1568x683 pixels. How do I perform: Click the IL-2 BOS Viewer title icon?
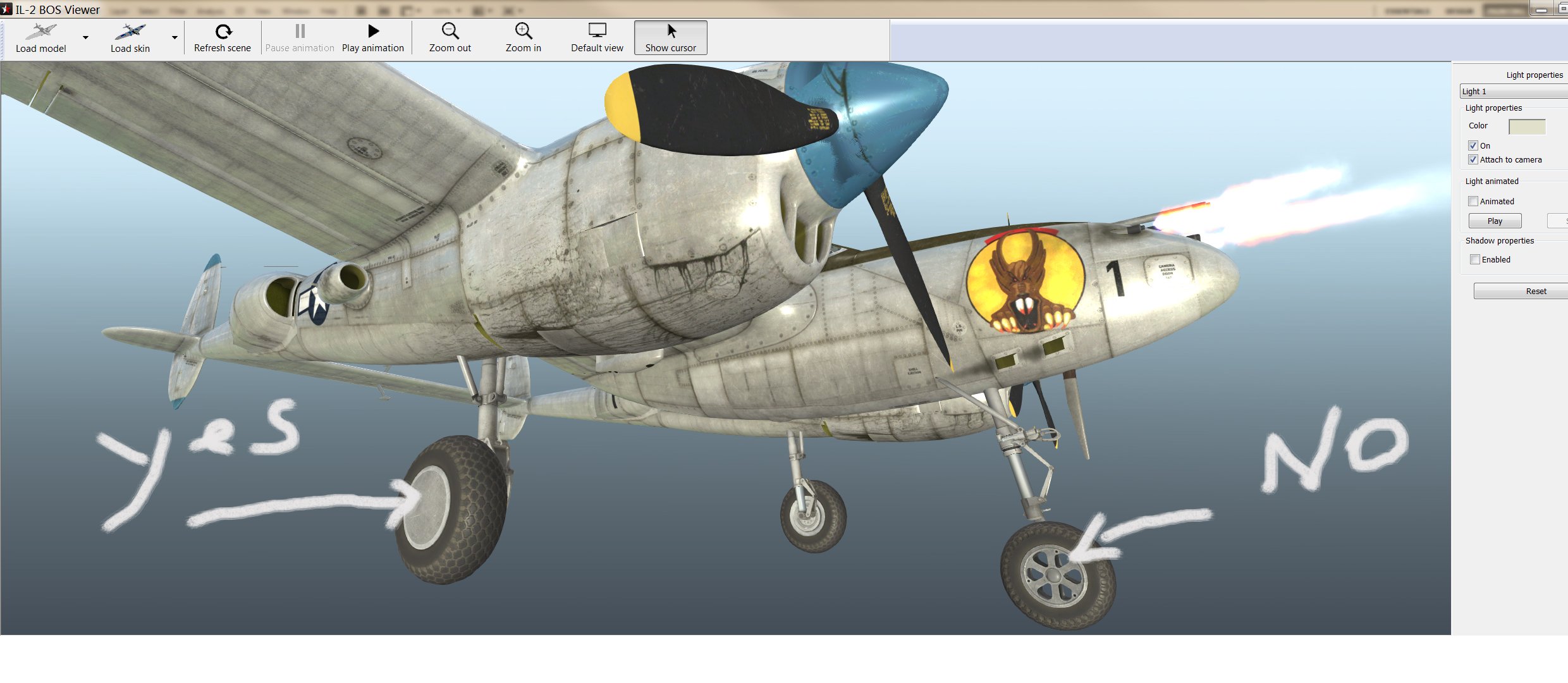pyautogui.click(x=6, y=9)
